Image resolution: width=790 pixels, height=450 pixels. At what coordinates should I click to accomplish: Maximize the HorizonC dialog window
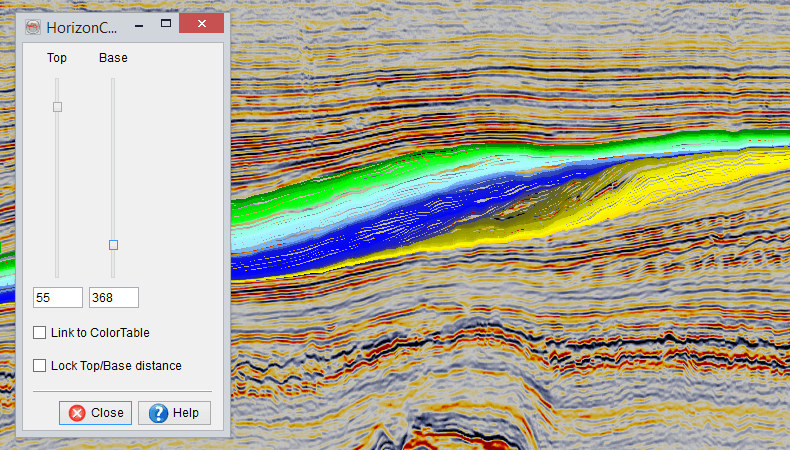point(165,24)
